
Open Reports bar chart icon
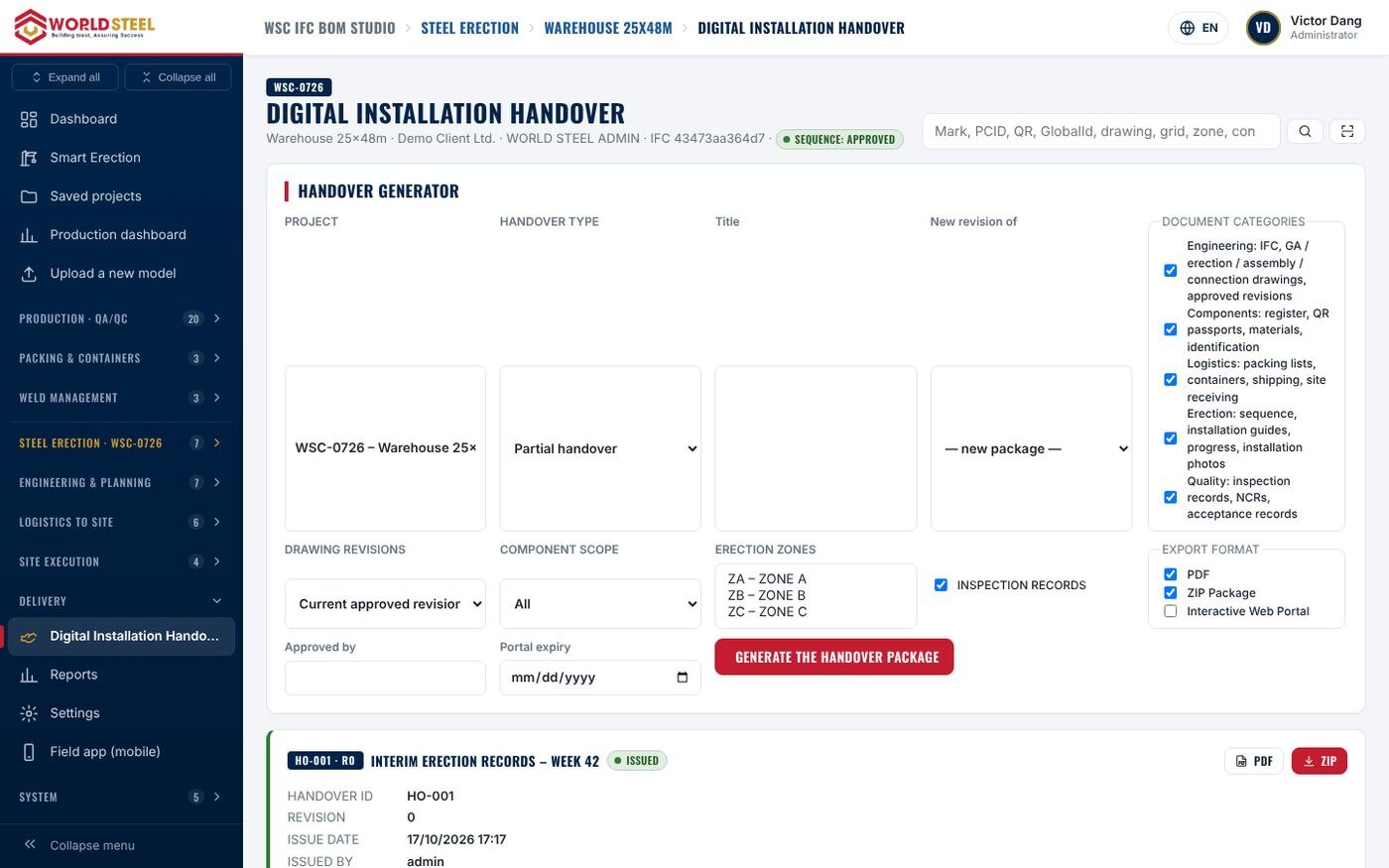pos(29,676)
